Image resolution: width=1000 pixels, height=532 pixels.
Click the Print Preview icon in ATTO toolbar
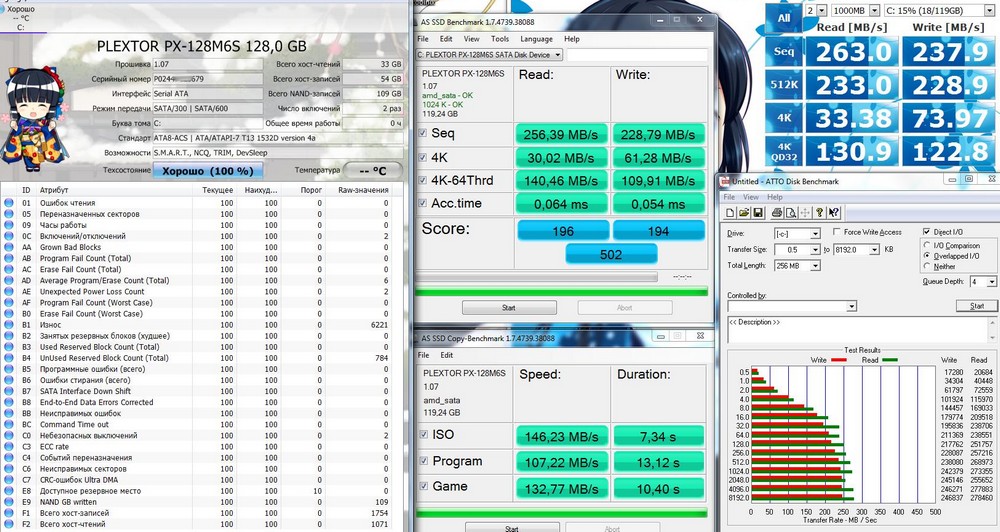tap(791, 212)
